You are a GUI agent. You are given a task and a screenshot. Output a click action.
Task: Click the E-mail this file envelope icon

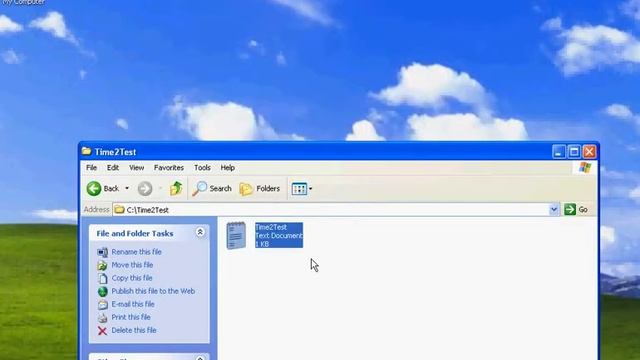[x=102, y=304]
